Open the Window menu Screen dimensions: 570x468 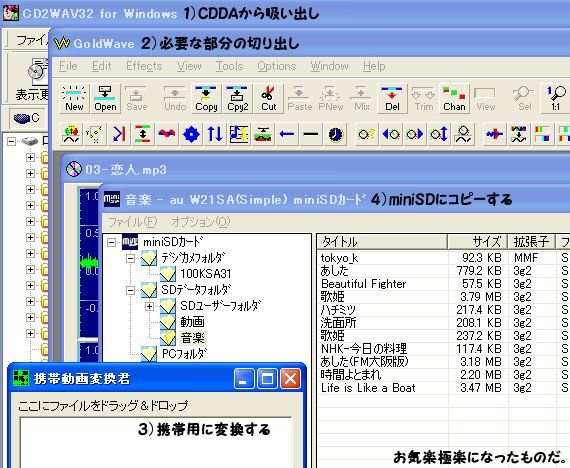tap(329, 66)
